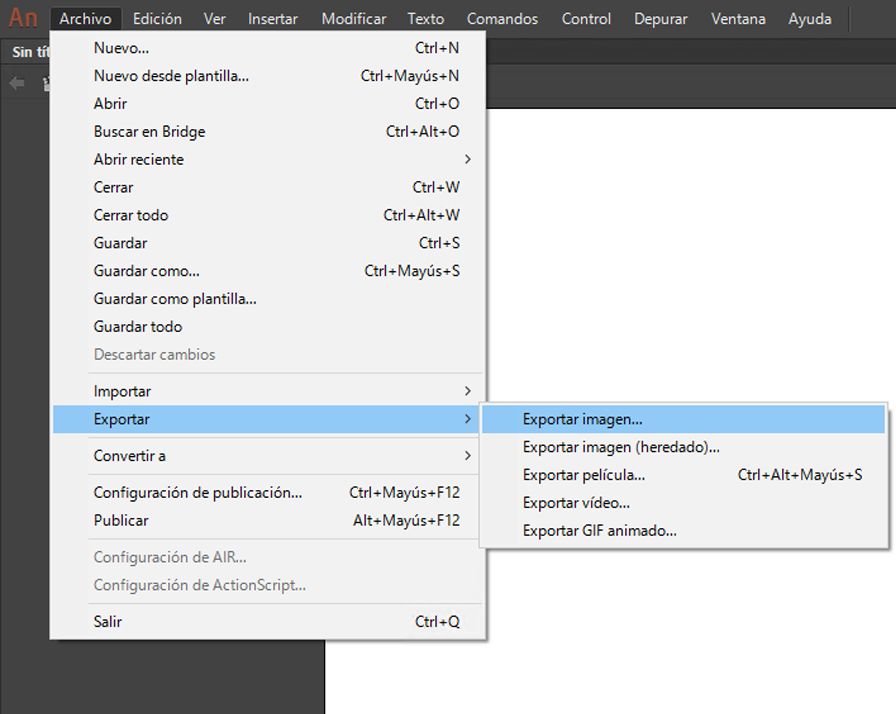Choose Cerrar todo
896x714 pixels.
coord(267,215)
